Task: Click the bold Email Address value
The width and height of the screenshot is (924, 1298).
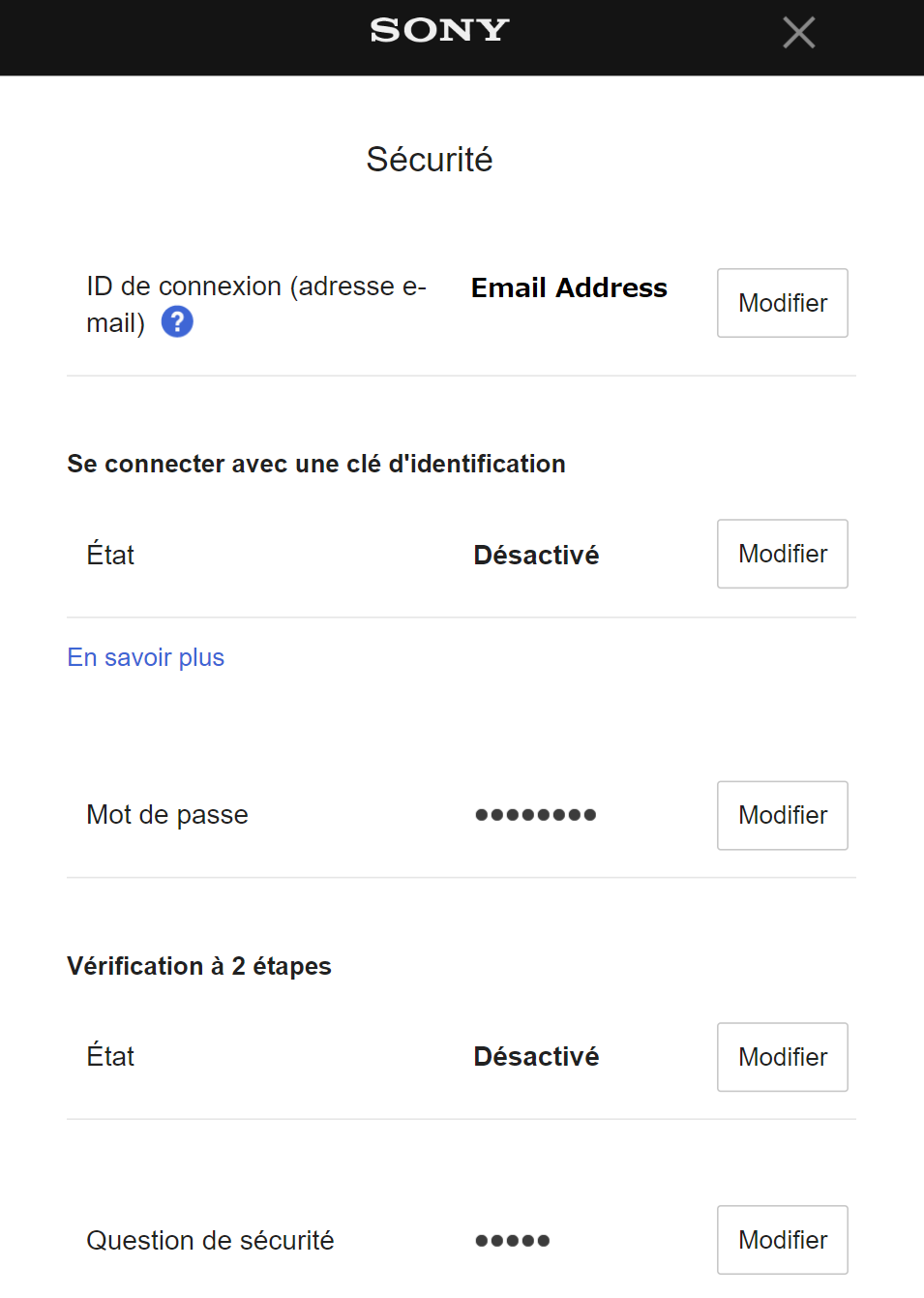Action: coord(569,288)
